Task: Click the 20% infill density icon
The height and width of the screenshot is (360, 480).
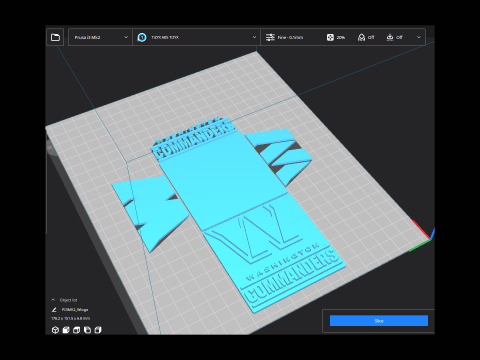Action: (x=330, y=37)
